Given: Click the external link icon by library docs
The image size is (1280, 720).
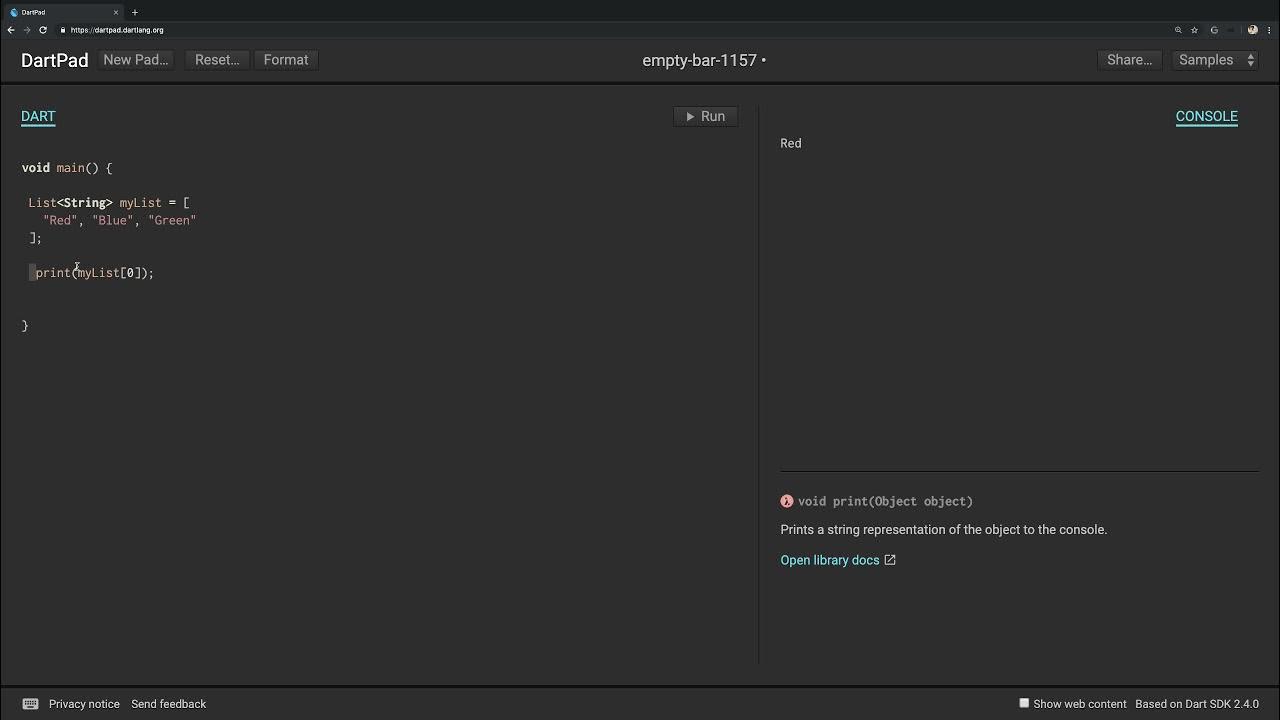Looking at the screenshot, I should pyautogui.click(x=890, y=560).
